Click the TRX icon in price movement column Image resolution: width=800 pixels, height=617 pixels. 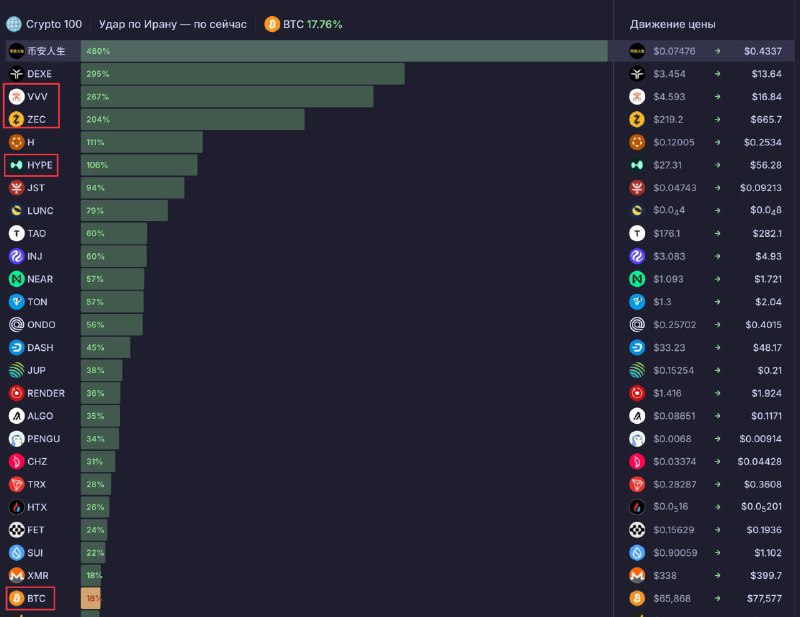637,484
